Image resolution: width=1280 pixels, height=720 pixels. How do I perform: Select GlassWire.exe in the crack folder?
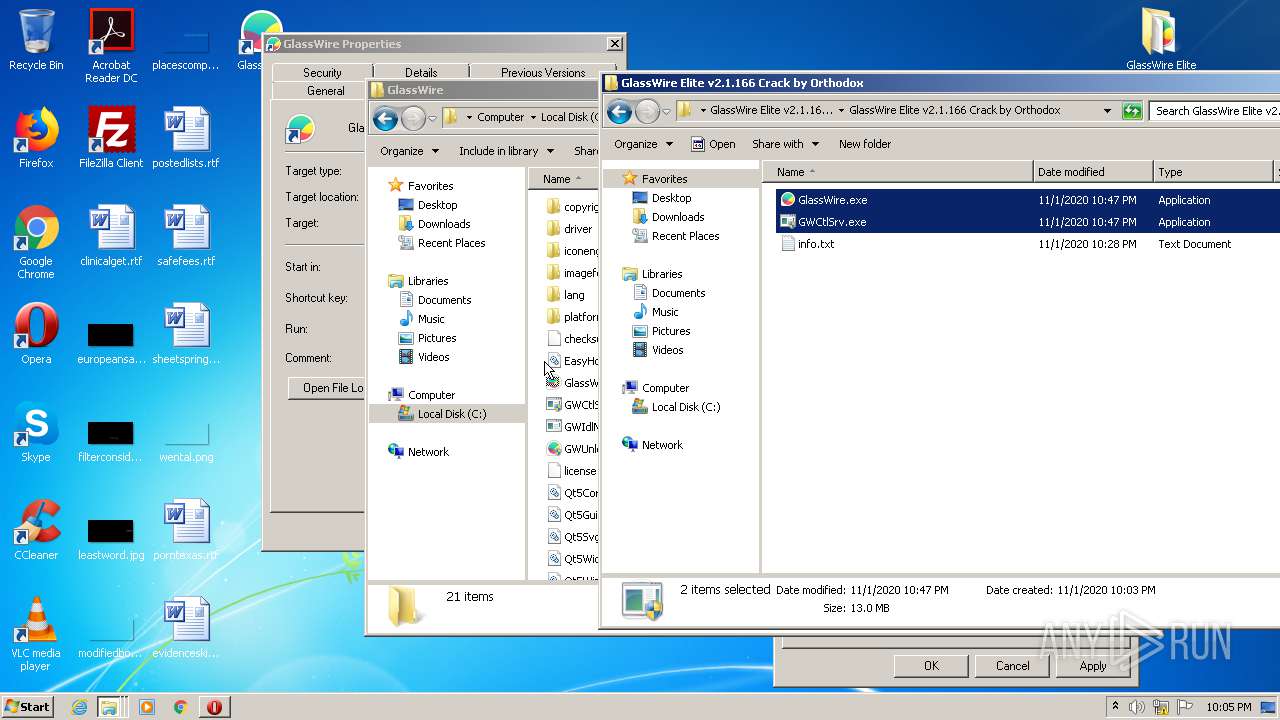(832, 200)
